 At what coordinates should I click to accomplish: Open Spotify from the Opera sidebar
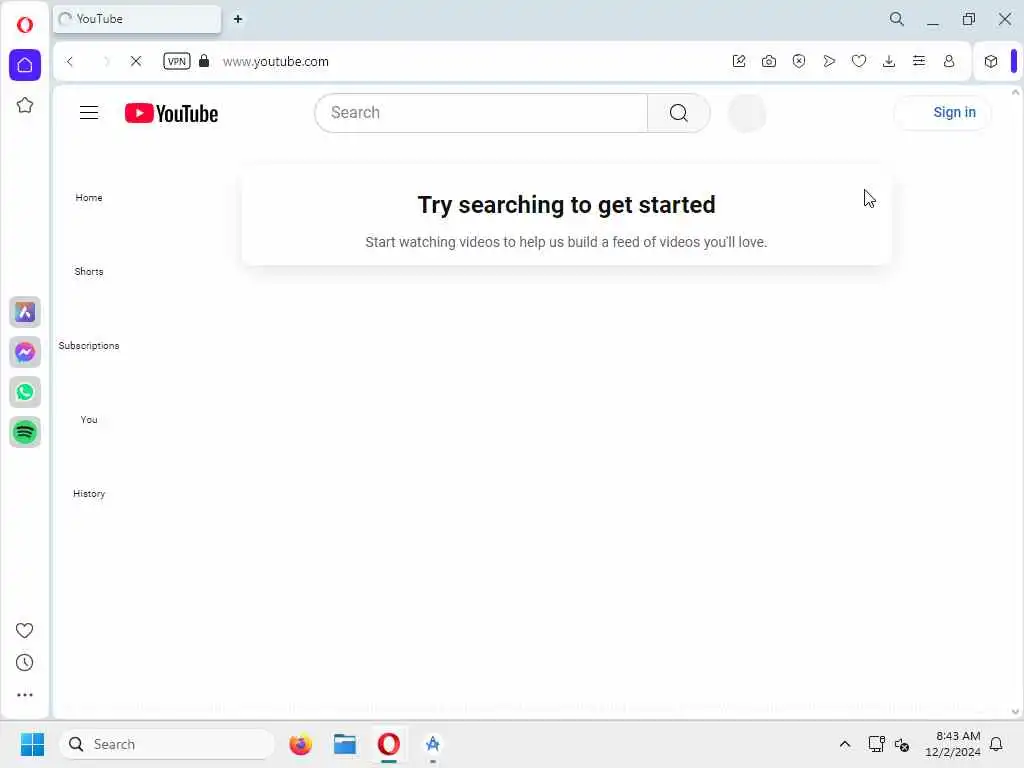click(25, 432)
